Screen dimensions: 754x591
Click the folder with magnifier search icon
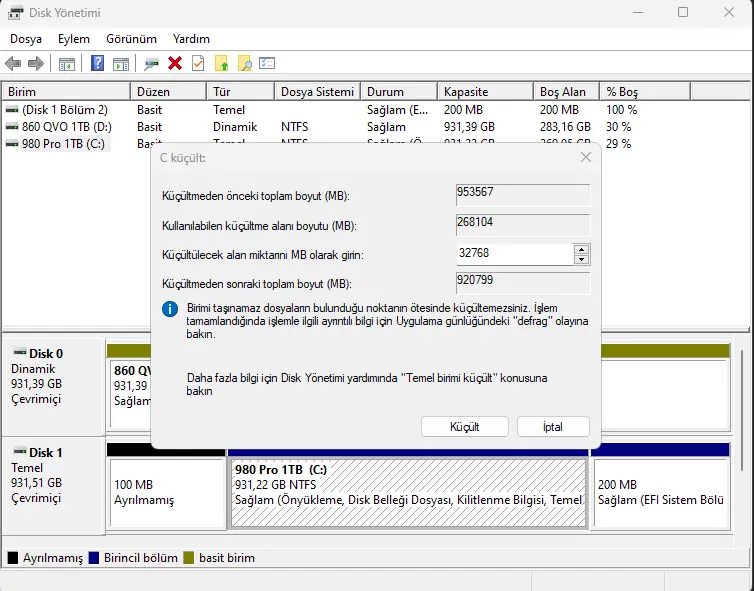(x=244, y=63)
